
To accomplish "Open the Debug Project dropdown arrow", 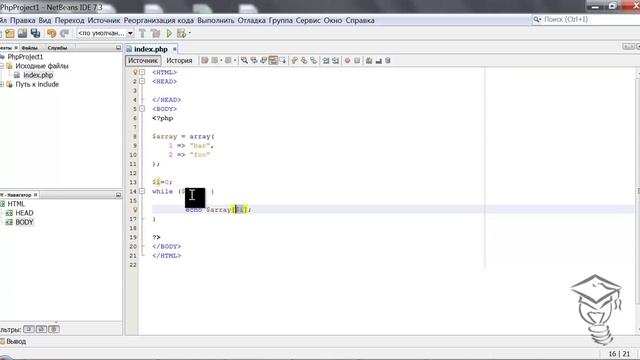I will [189, 33].
